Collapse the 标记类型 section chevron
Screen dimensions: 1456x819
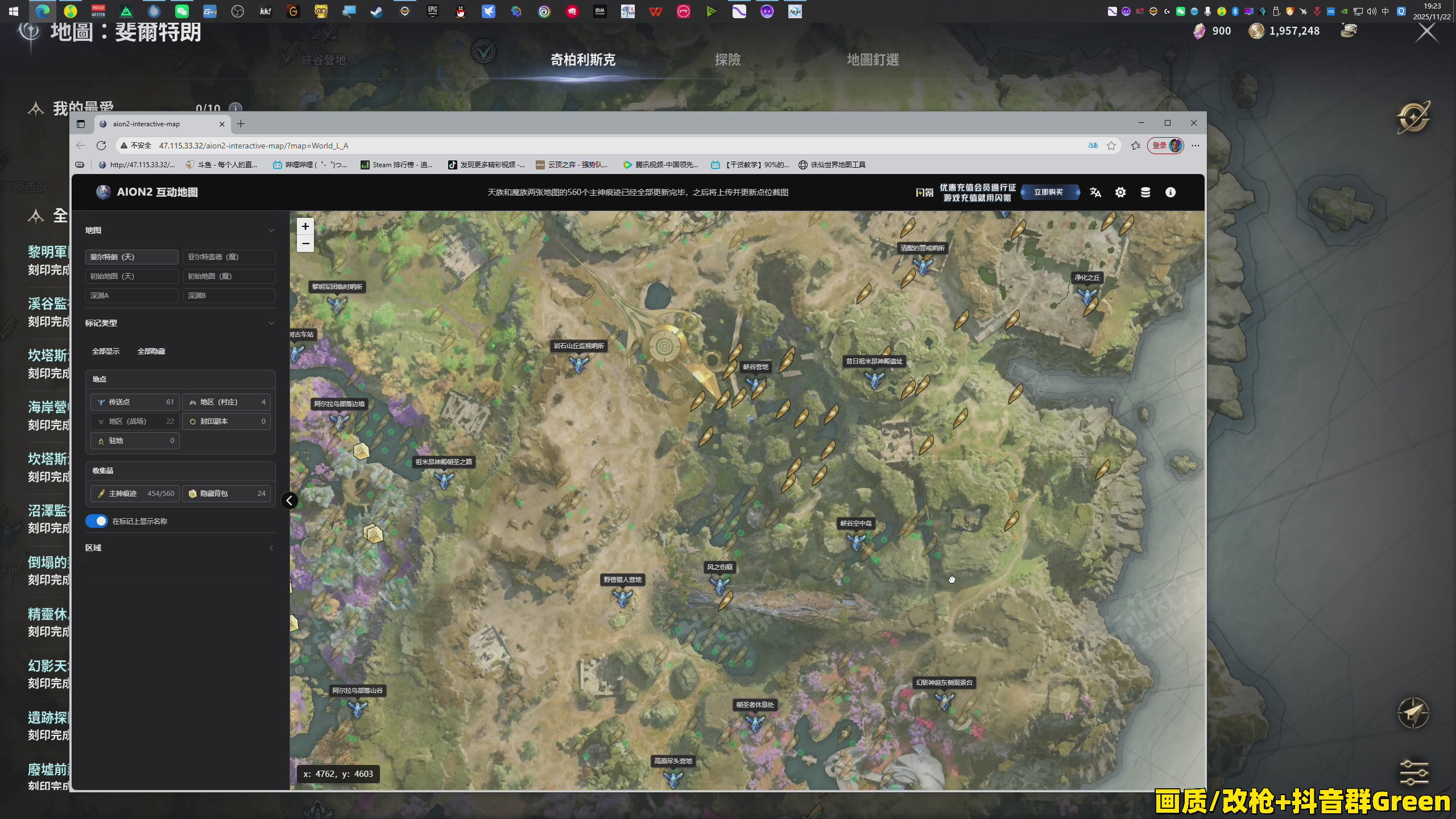point(271,323)
